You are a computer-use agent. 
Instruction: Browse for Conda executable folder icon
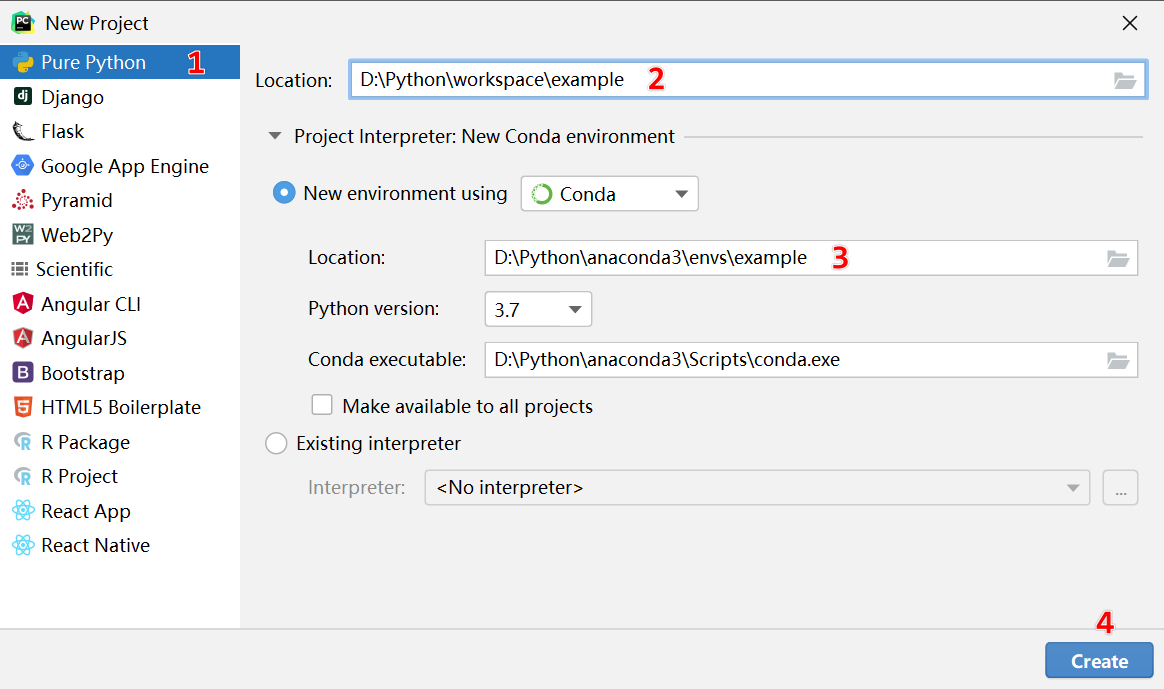(1118, 360)
